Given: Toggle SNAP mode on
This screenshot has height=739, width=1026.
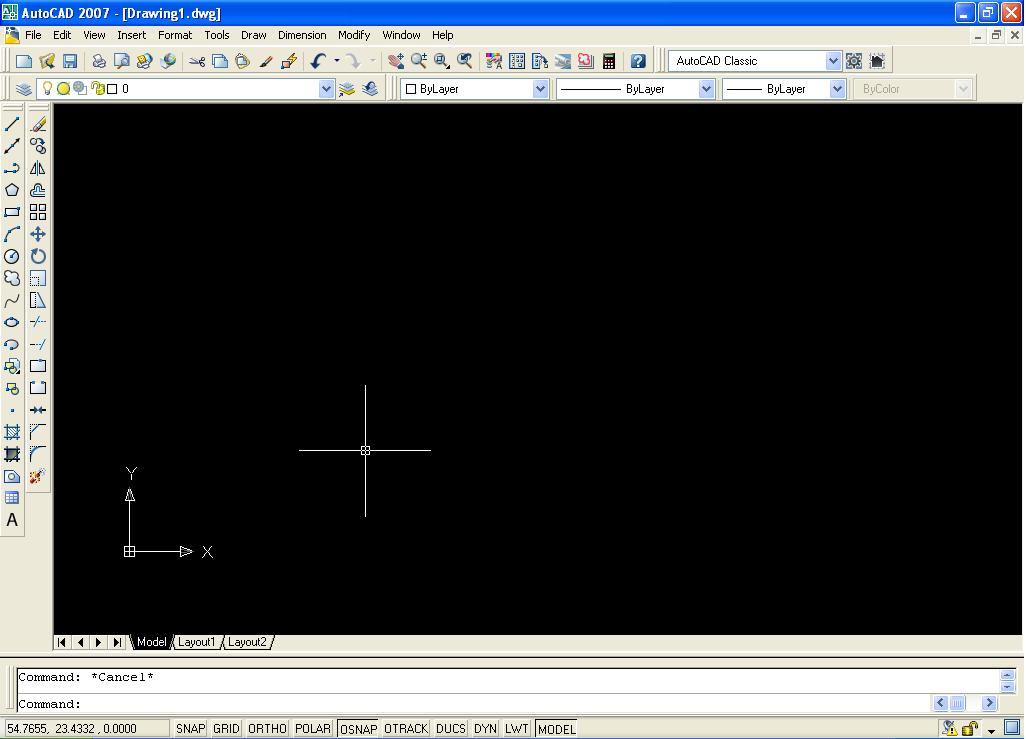Looking at the screenshot, I should (189, 728).
